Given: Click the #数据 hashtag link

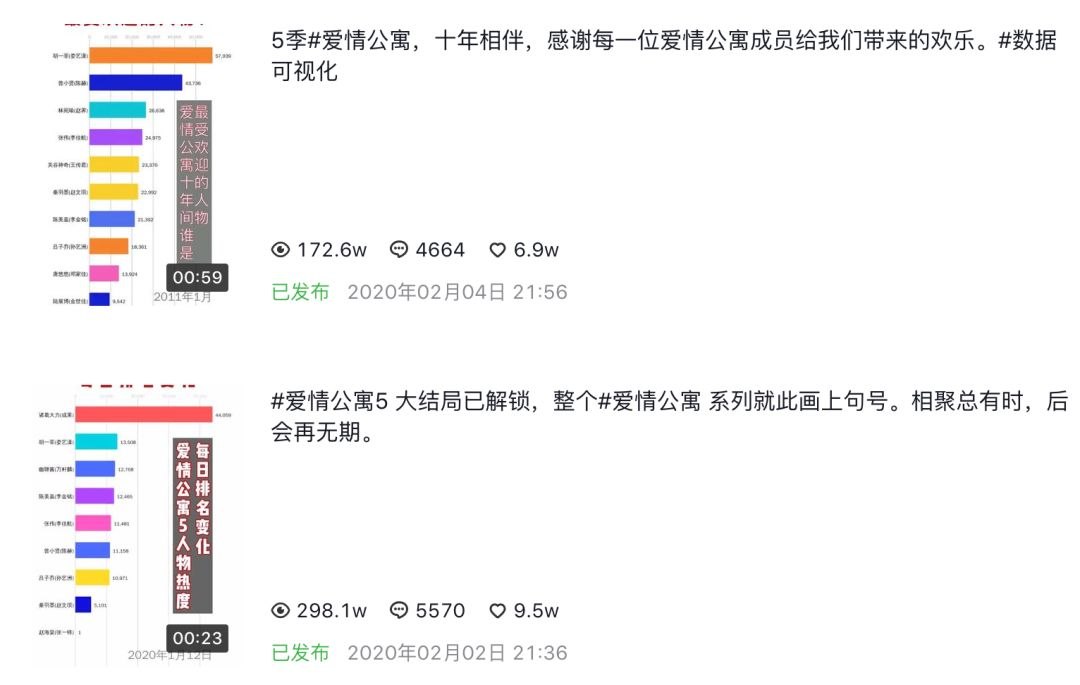Looking at the screenshot, I should (x=1027, y=41).
